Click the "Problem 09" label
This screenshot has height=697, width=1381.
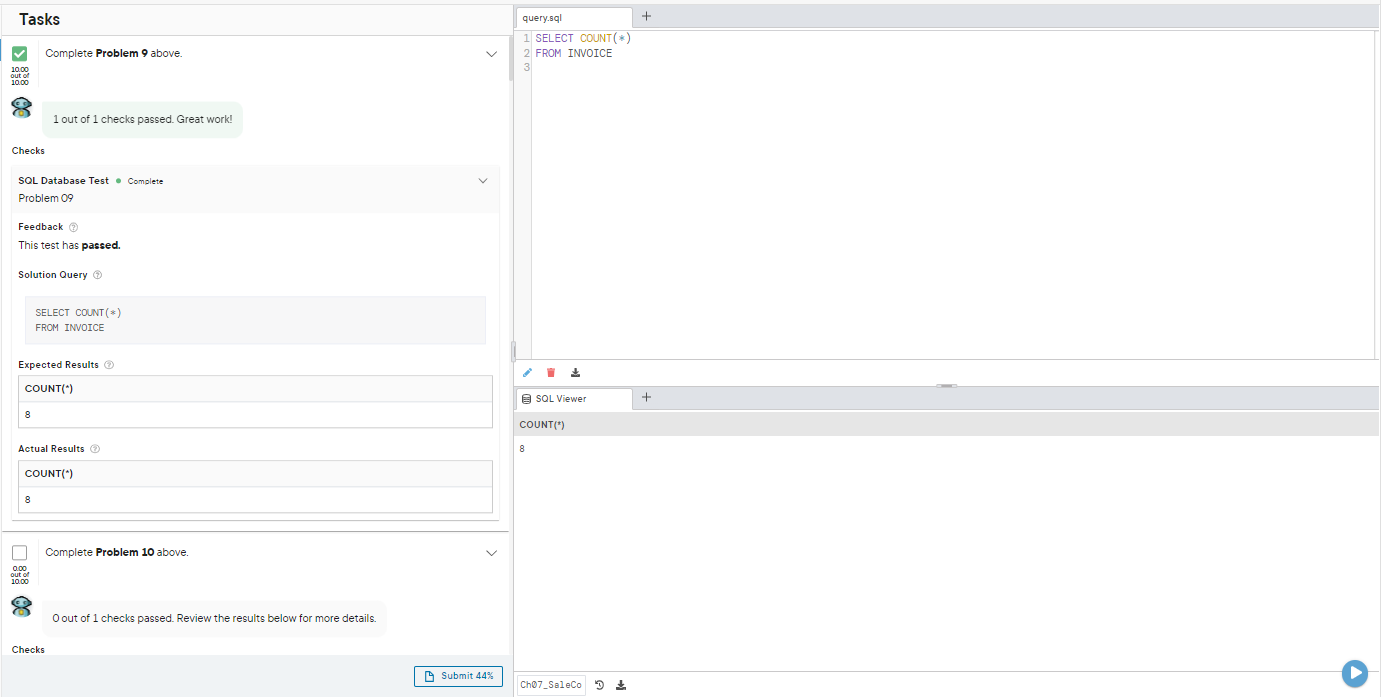pos(46,198)
